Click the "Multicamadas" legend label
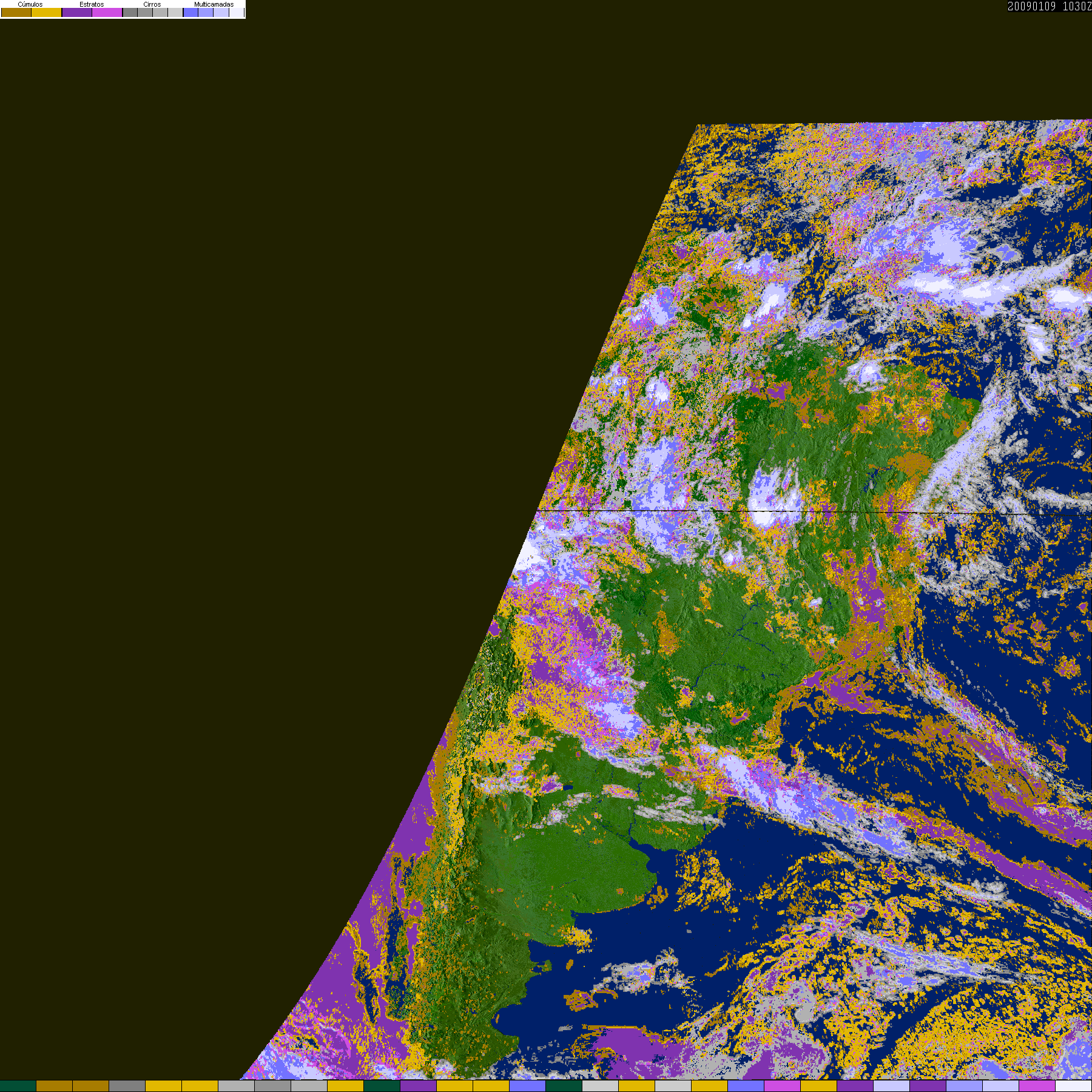Viewport: 1092px width, 1092px height. click(214, 4)
